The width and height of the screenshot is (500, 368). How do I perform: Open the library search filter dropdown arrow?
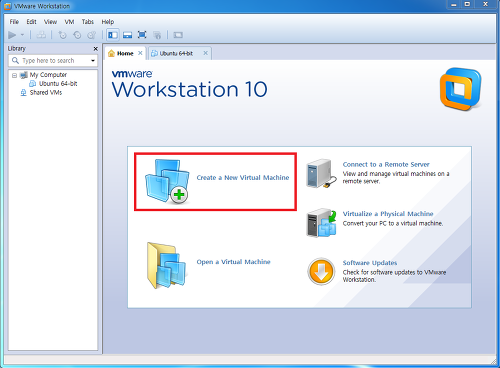tap(93, 61)
